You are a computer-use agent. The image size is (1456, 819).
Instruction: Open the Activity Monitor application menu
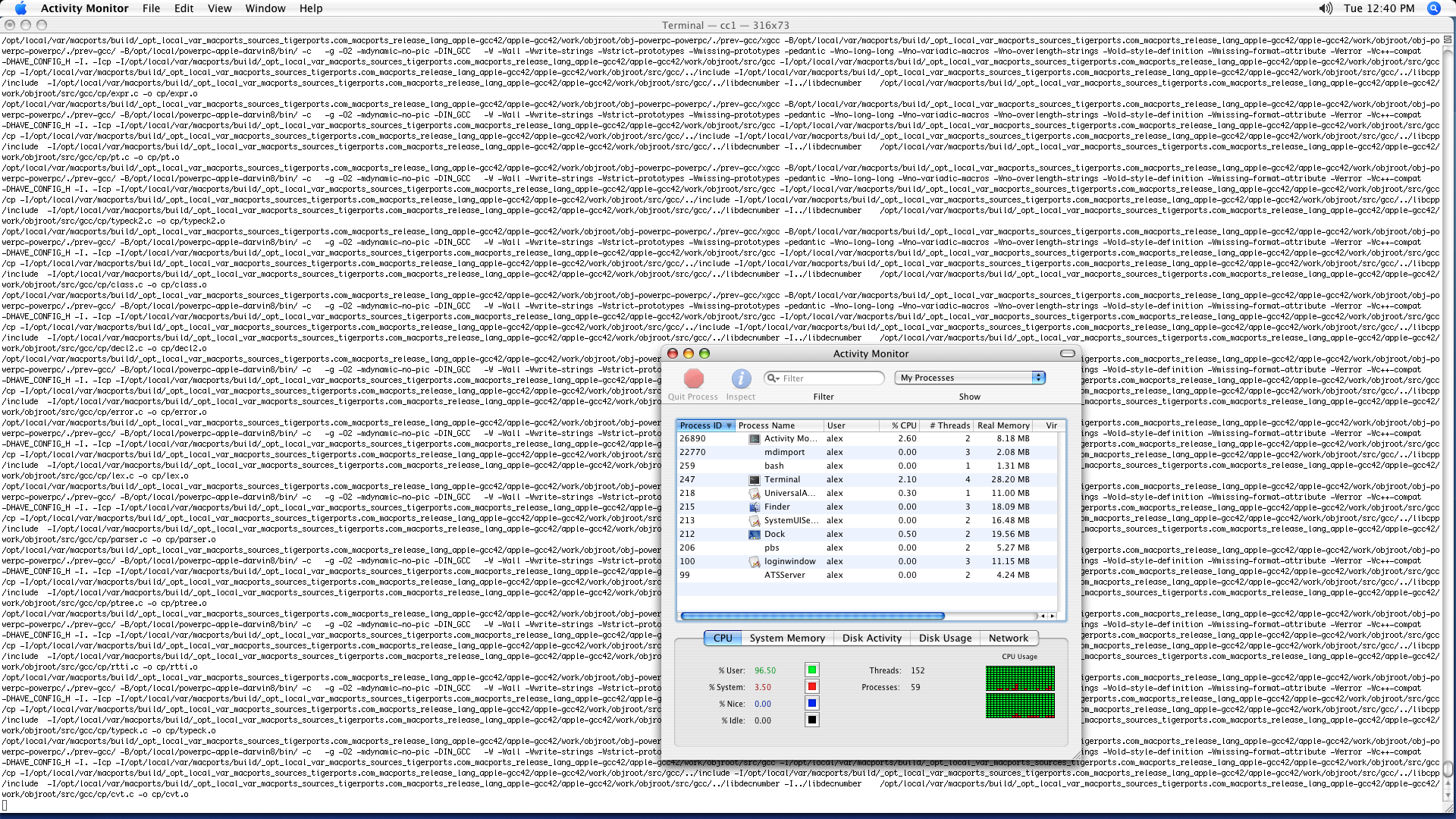(84, 8)
